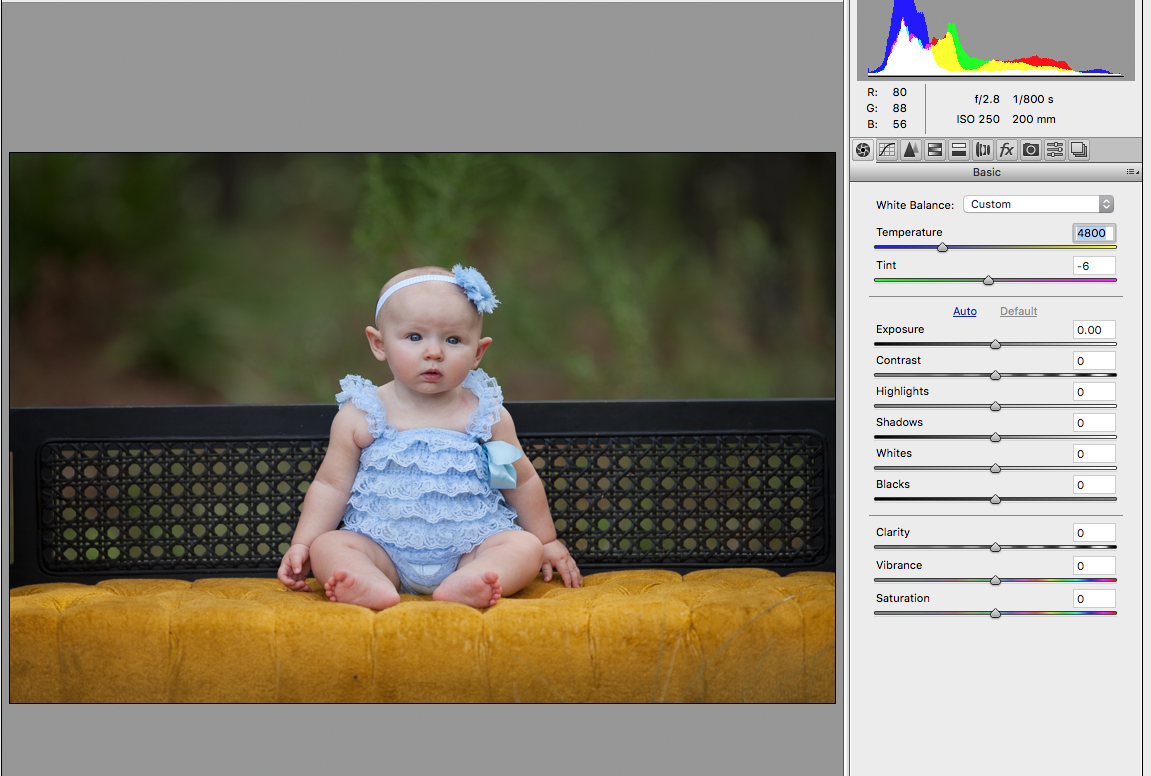Open the Snapshots panel
The width and height of the screenshot is (1151, 776).
[1078, 150]
